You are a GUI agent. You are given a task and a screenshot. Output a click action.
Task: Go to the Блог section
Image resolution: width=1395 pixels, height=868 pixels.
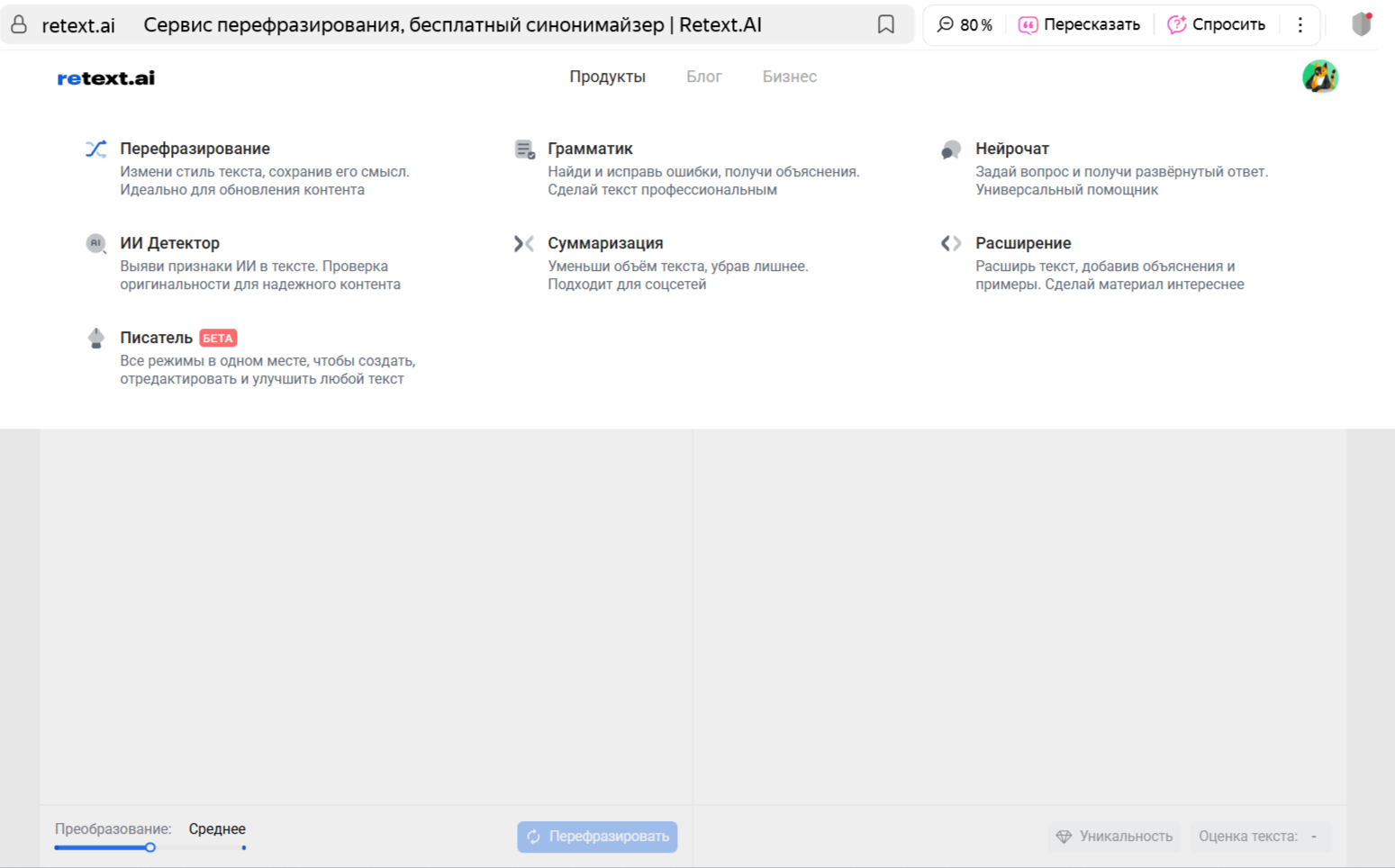tap(703, 77)
